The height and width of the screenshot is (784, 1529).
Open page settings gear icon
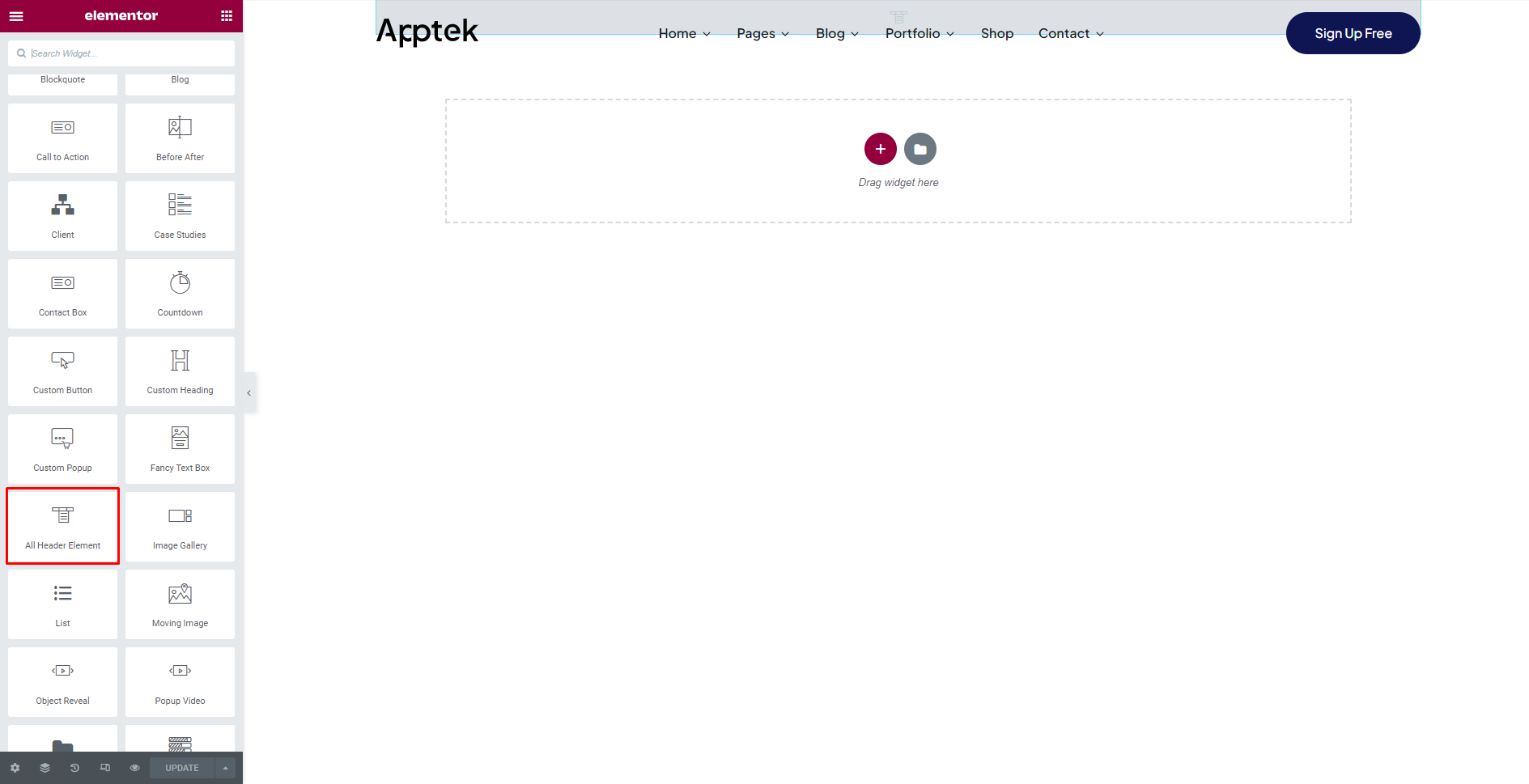[15, 768]
